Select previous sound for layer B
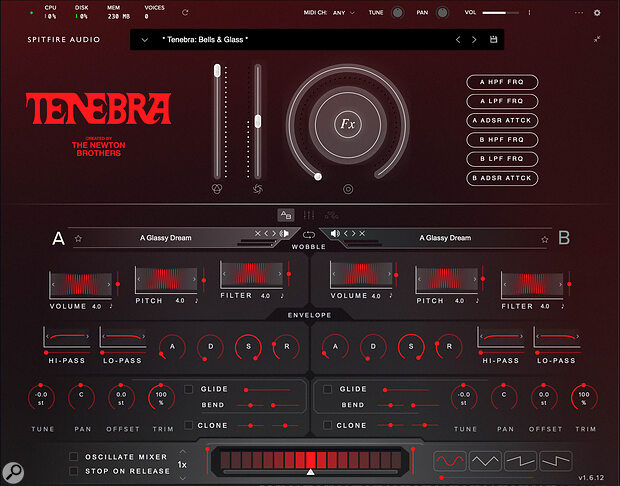Screen dimensions: 620x486 click(x=346, y=233)
